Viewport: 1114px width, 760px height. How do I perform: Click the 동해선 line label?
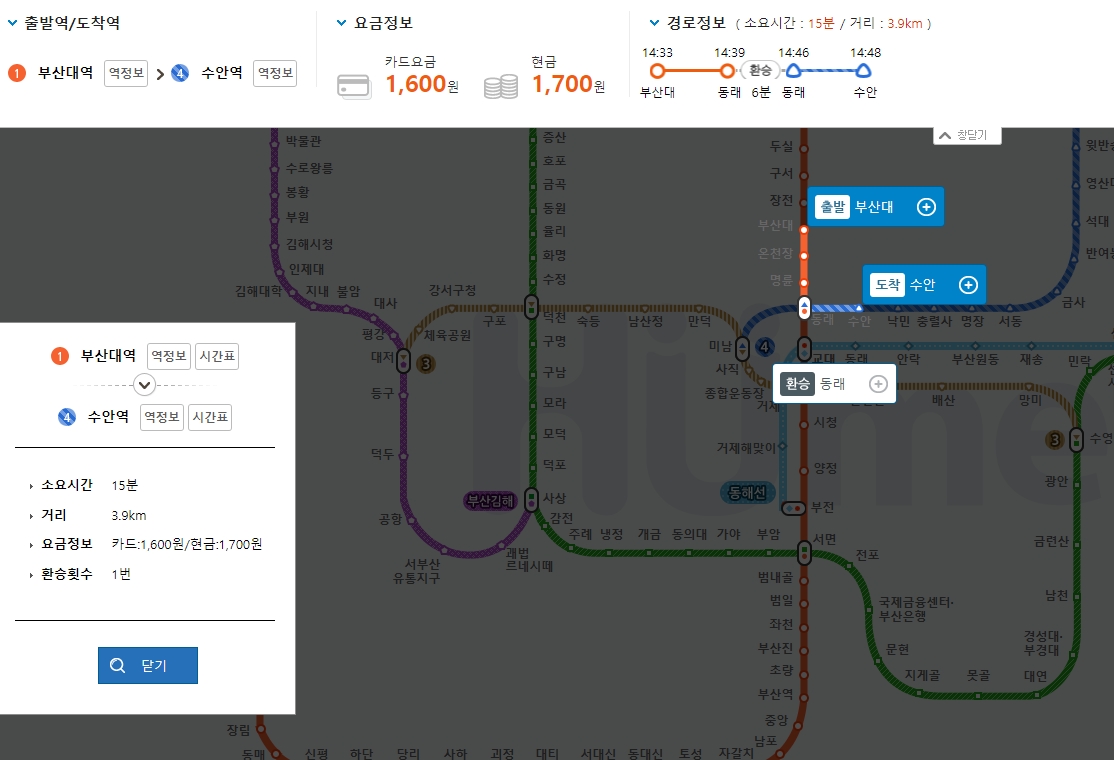(747, 492)
